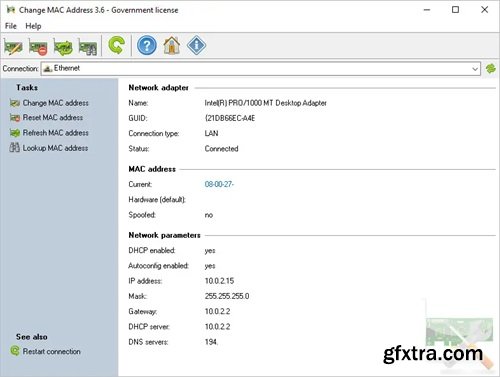Expand the Connection Ethernet dropdown
Viewport: 500px width, 377px height.
pos(475,69)
